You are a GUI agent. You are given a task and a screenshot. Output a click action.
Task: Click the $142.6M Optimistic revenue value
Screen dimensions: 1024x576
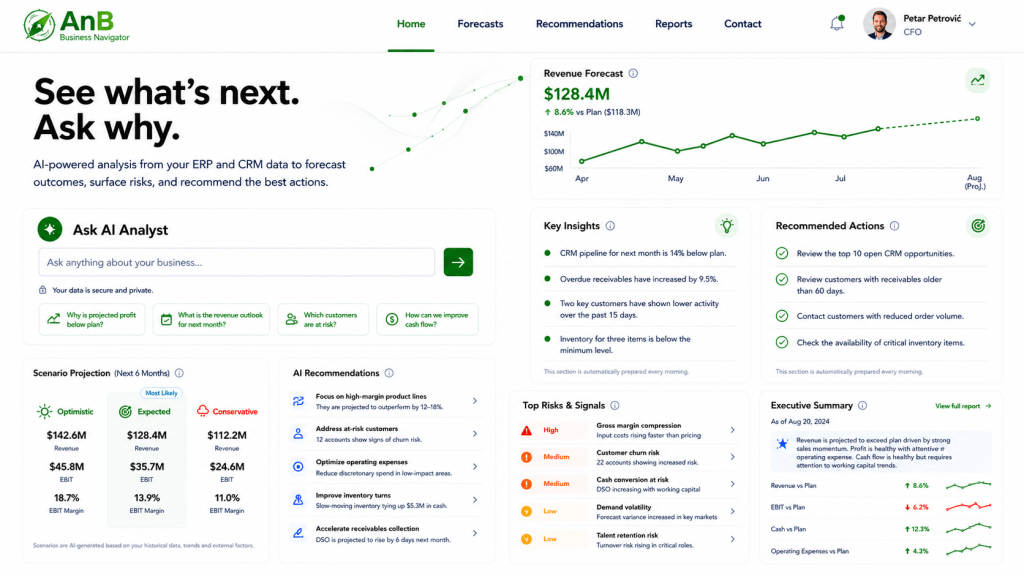pos(67,436)
